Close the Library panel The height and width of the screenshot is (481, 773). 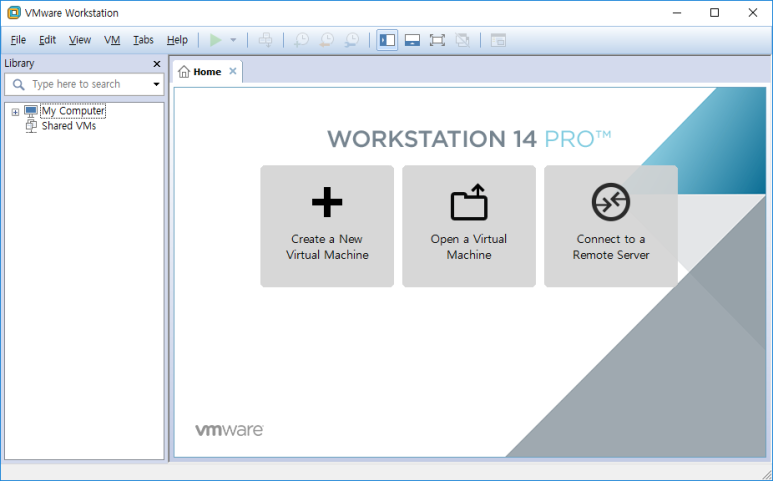(157, 64)
